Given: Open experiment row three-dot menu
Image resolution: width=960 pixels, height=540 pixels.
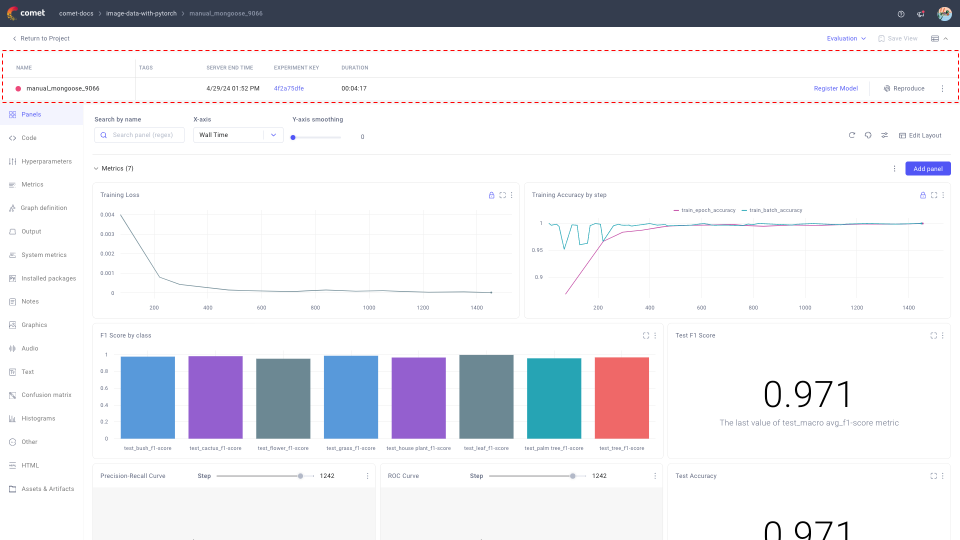Looking at the screenshot, I should point(942,88).
